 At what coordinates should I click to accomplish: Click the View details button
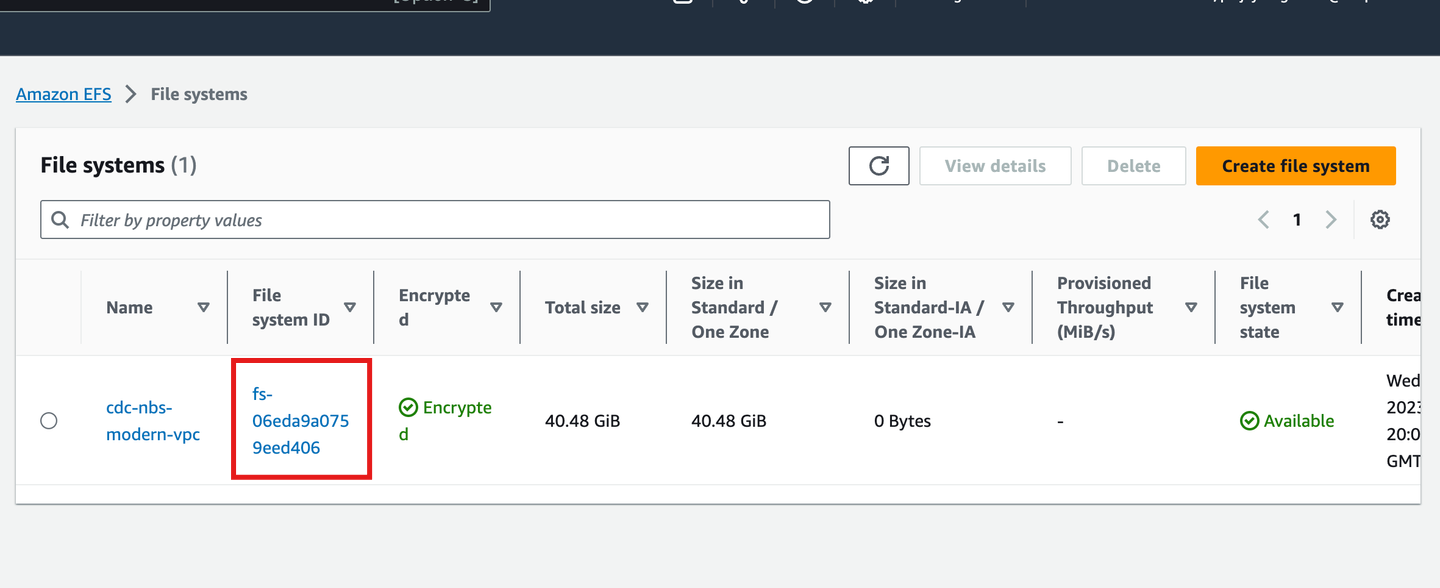pyautogui.click(x=995, y=165)
